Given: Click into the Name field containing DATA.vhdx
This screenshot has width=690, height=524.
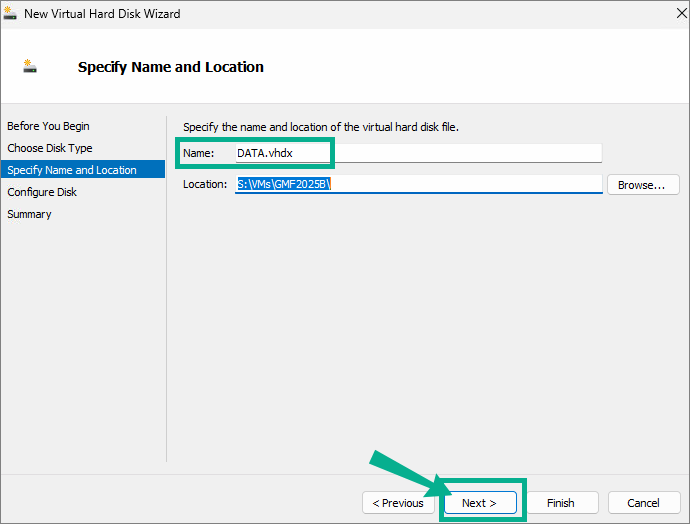Looking at the screenshot, I should (418, 153).
